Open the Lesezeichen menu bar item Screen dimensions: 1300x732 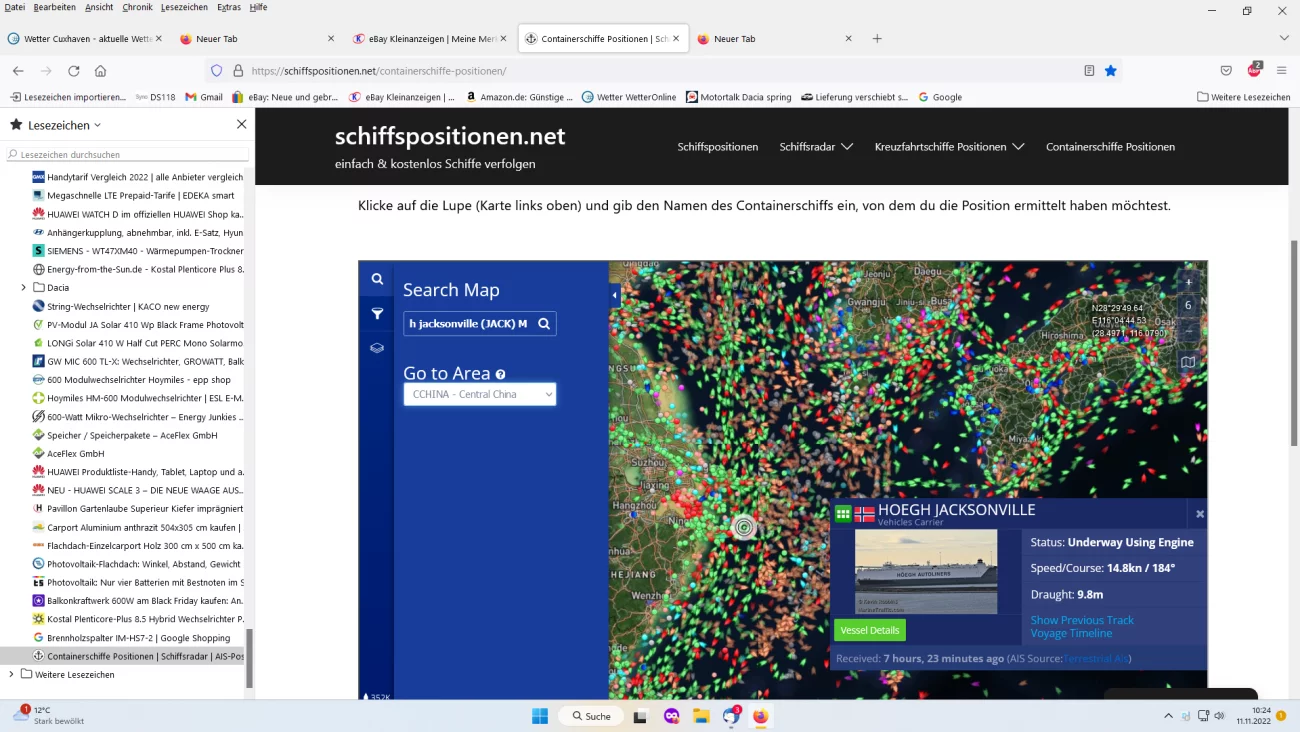coord(184,7)
